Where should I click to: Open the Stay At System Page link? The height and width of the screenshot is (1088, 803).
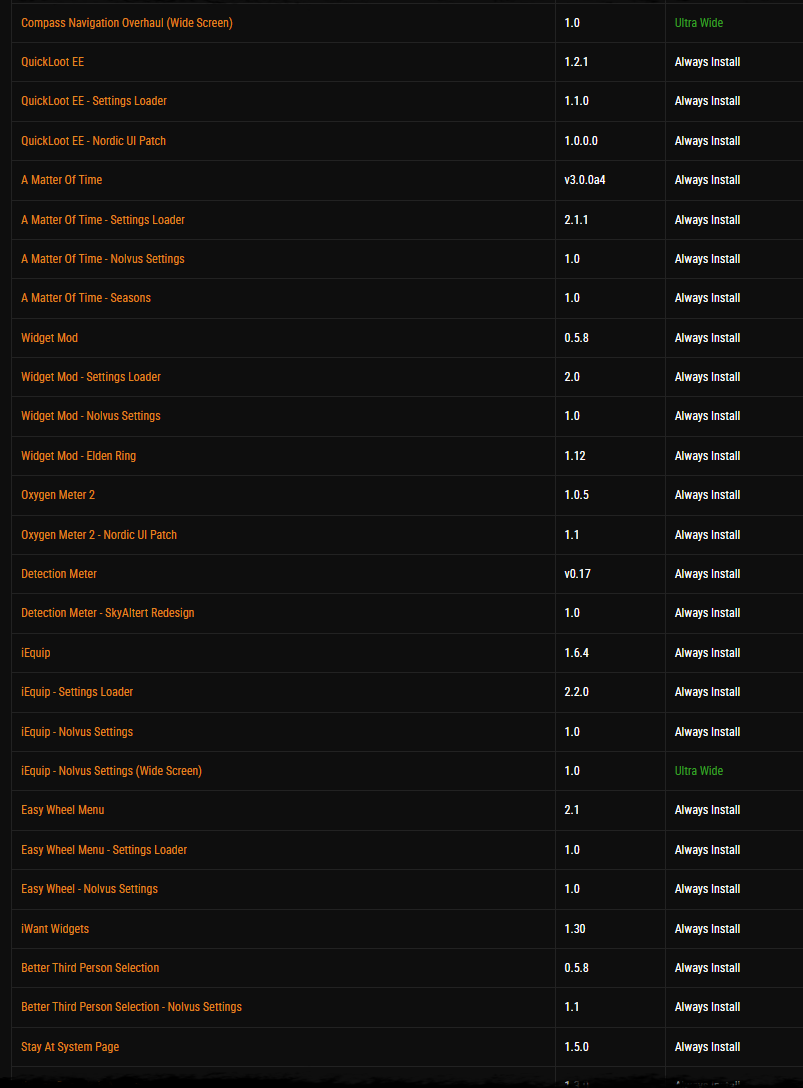(x=70, y=1047)
